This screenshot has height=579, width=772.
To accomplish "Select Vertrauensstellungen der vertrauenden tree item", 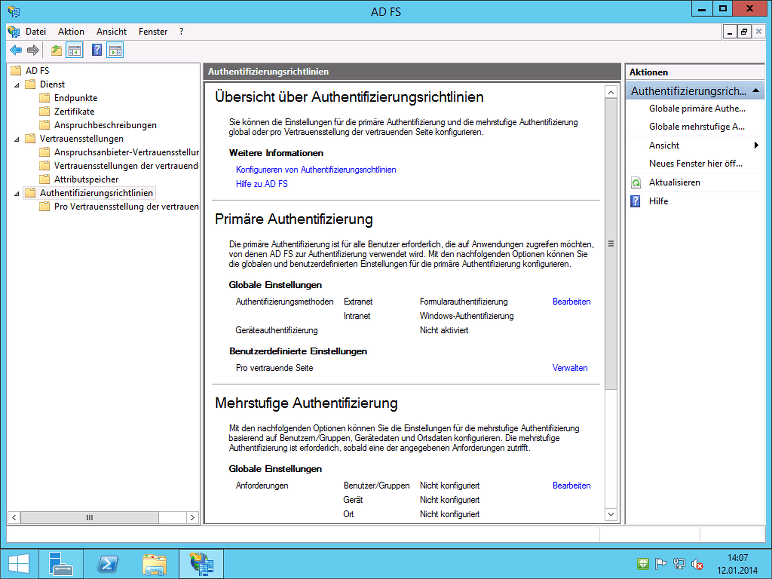I will [x=126, y=166].
